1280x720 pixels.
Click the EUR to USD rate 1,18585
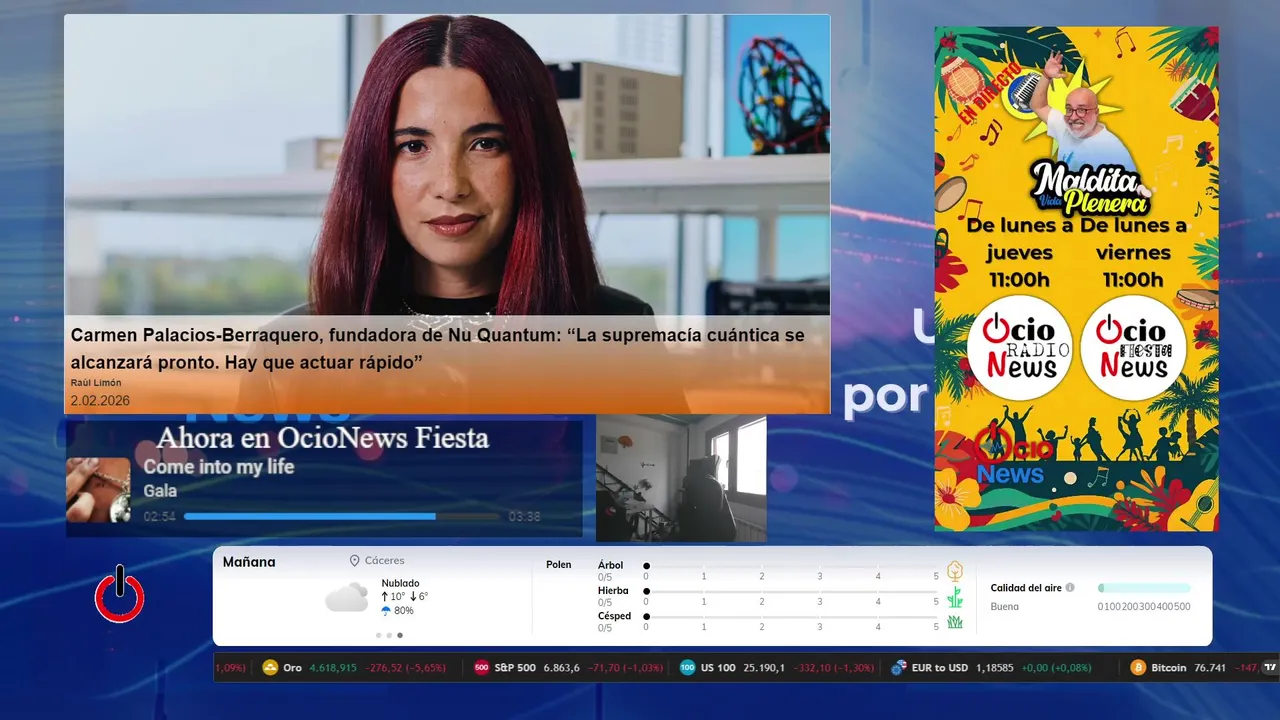[x=995, y=667]
